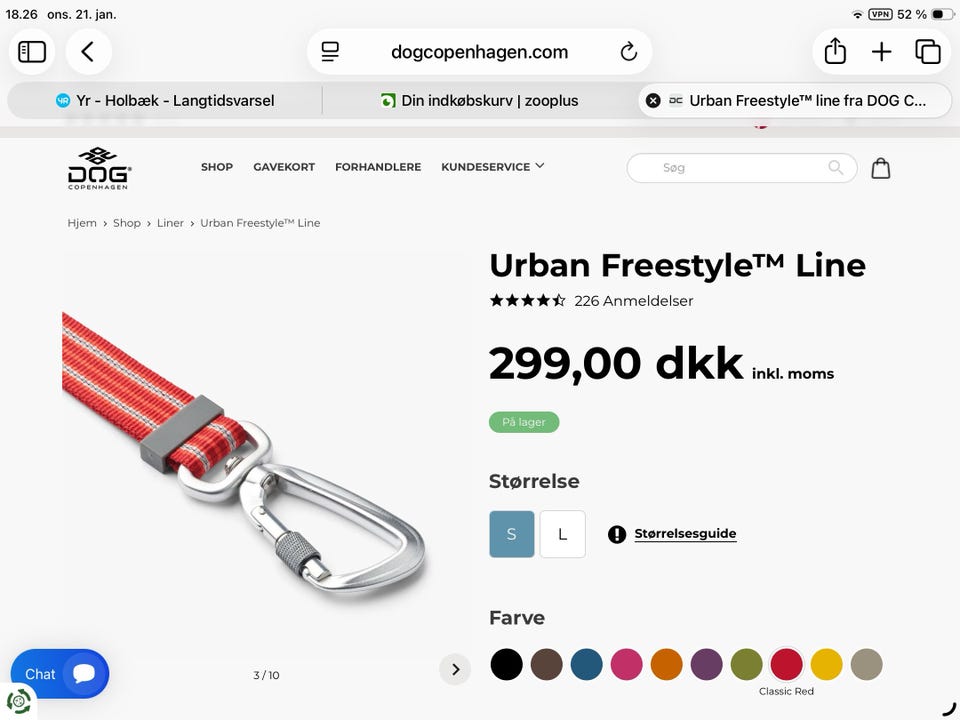Choose the black color swatch
960x720 pixels.
506,664
